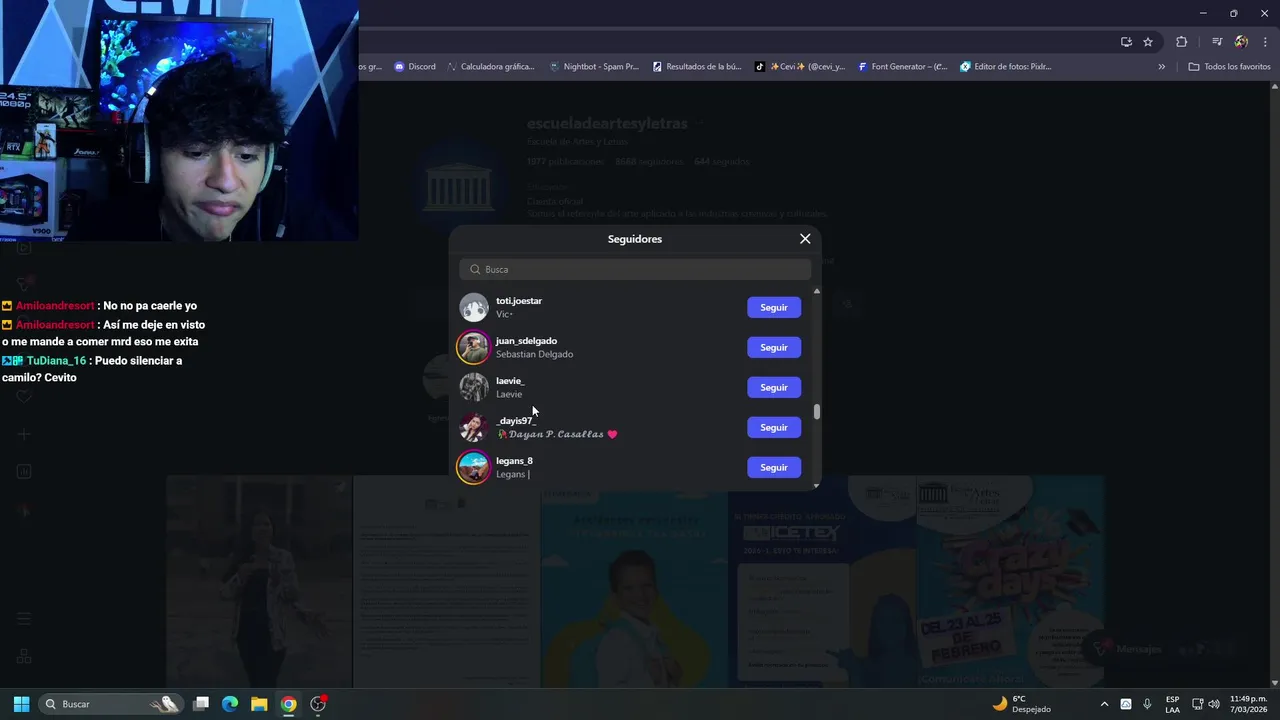The image size is (1280, 720).
Task: Open legans_8 username link
Action: coord(514,461)
